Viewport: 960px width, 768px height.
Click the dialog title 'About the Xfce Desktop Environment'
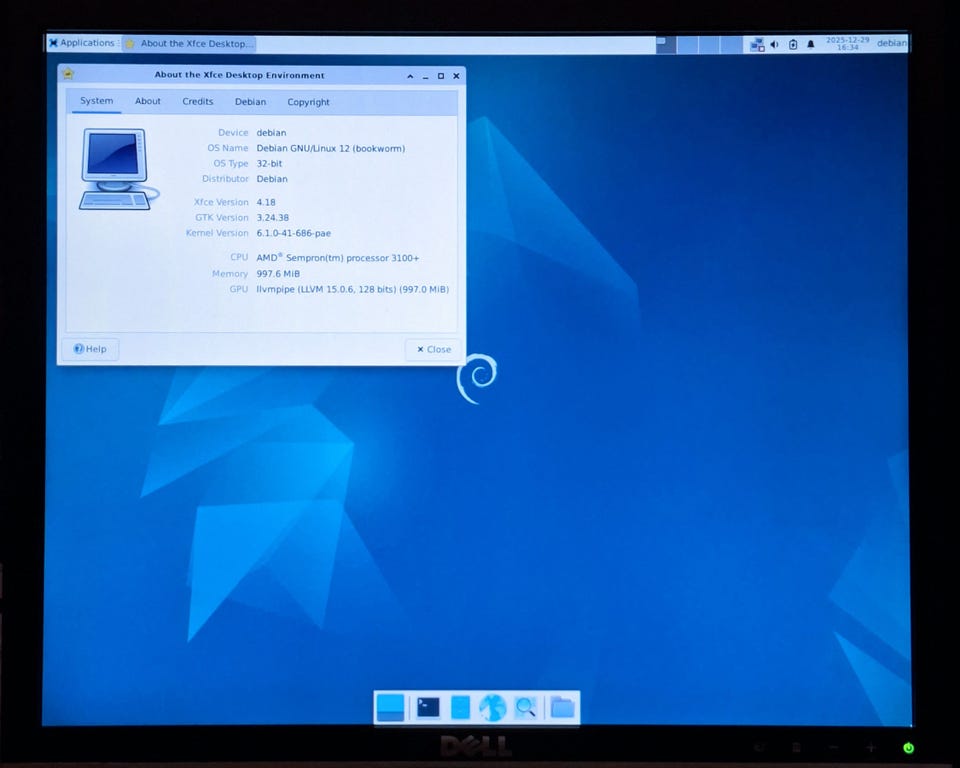(239, 75)
